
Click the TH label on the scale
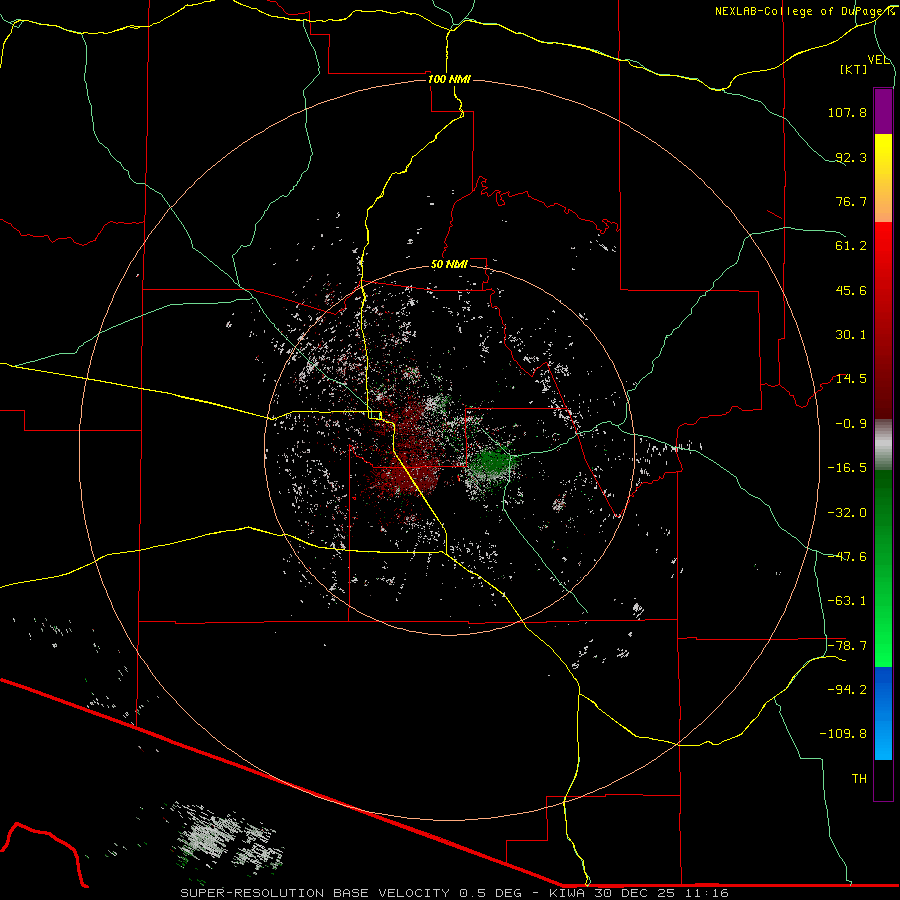(859, 779)
